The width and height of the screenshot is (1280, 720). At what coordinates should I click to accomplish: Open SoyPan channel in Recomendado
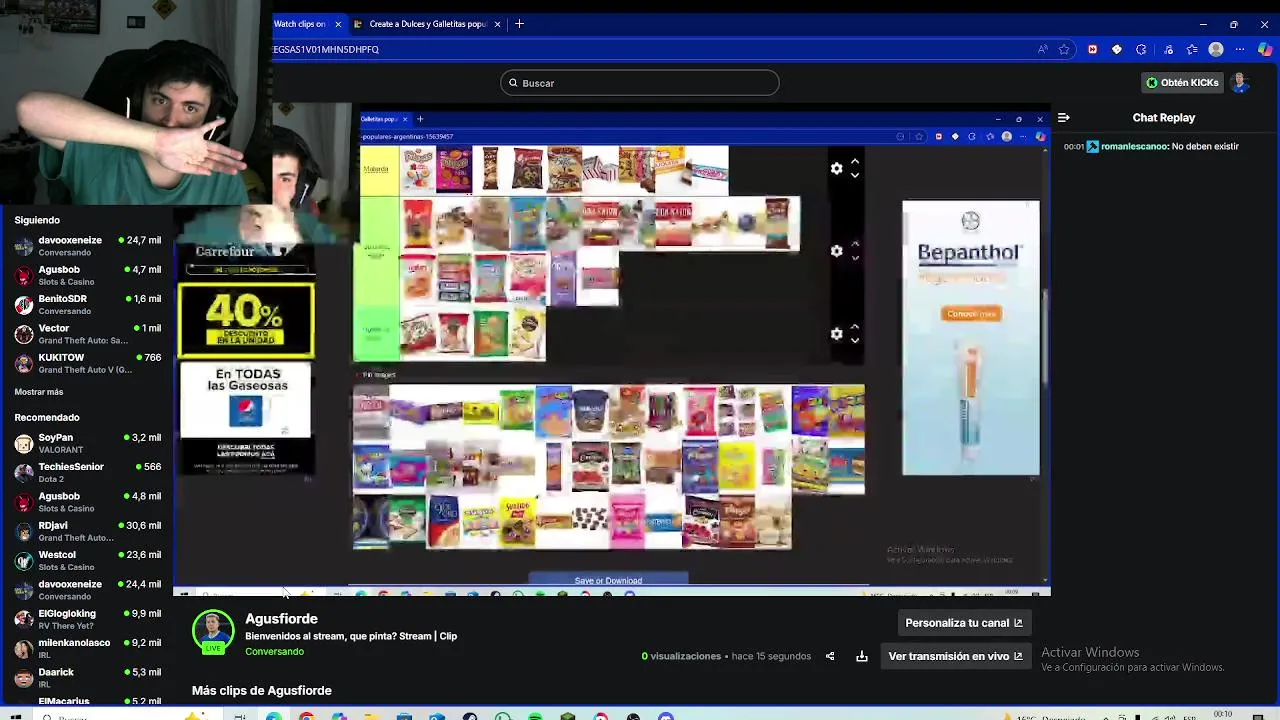click(88, 443)
